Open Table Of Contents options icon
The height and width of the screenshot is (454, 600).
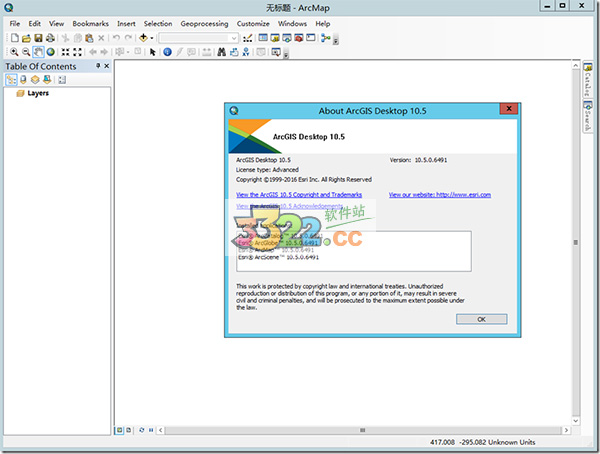62,80
